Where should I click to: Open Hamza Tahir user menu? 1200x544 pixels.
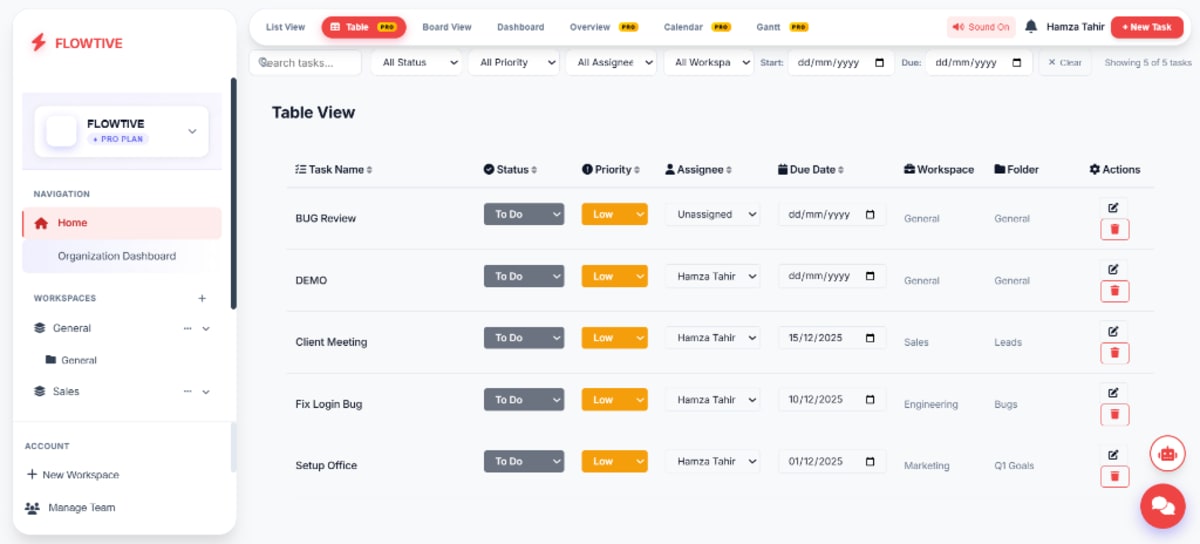1075,27
